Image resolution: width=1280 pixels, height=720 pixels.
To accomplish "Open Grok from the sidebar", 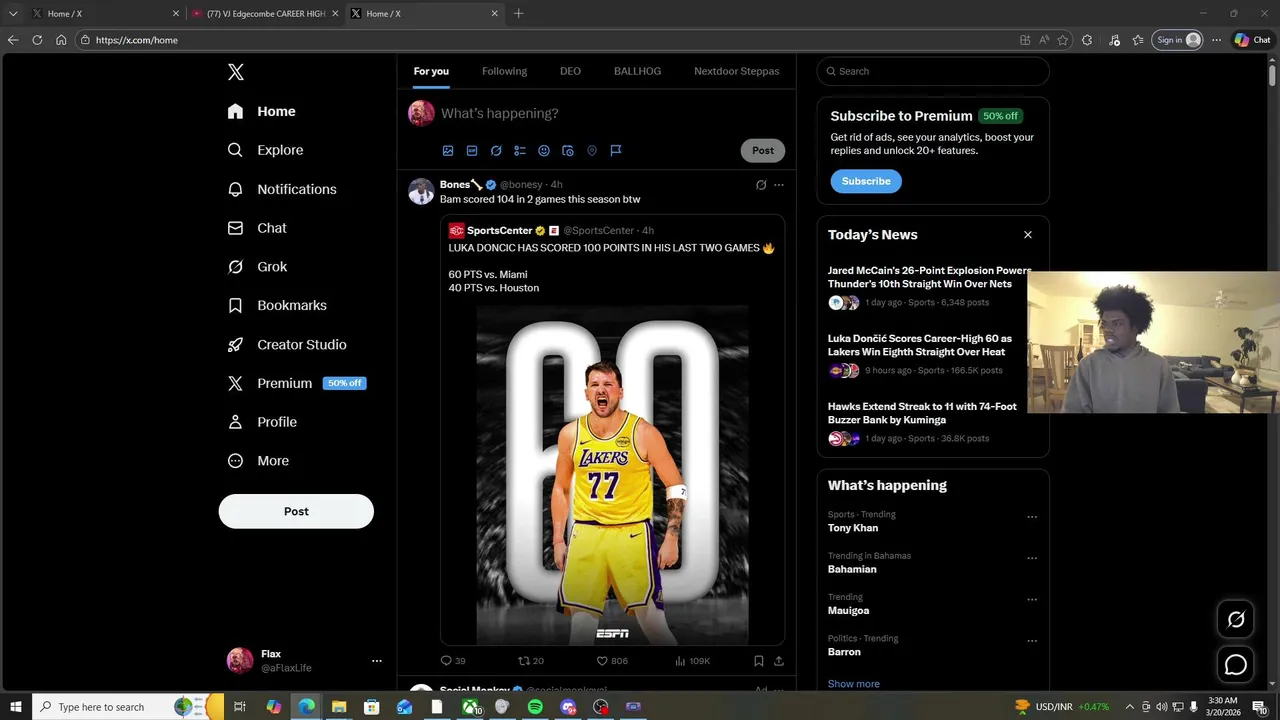I will 257,267.
